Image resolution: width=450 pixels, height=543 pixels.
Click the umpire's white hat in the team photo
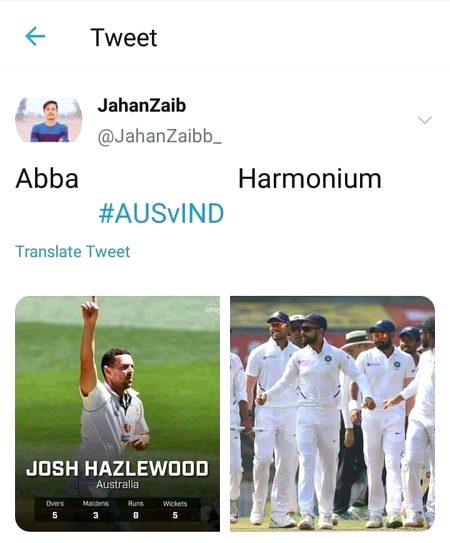point(356,339)
